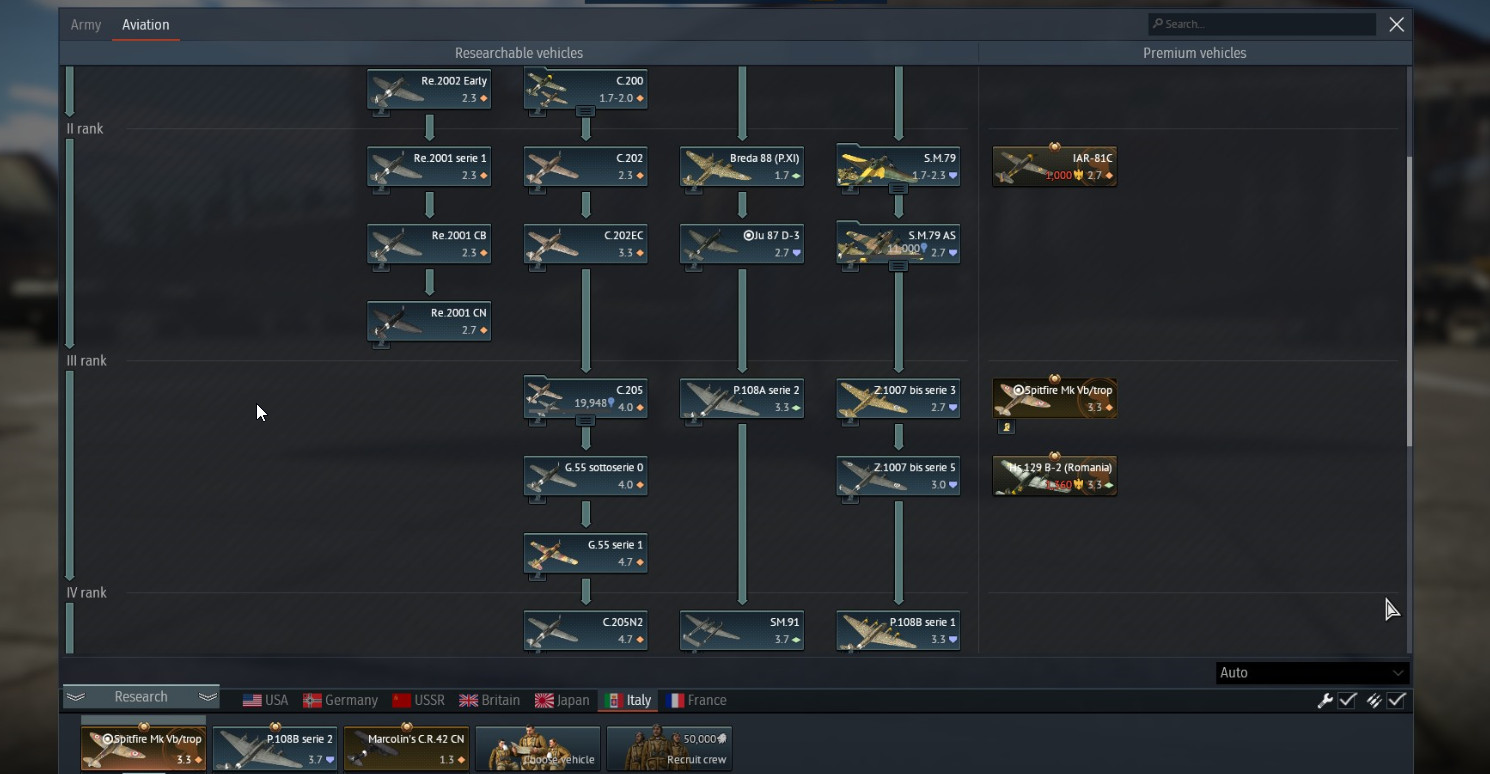Switch nation to France

pos(697,701)
